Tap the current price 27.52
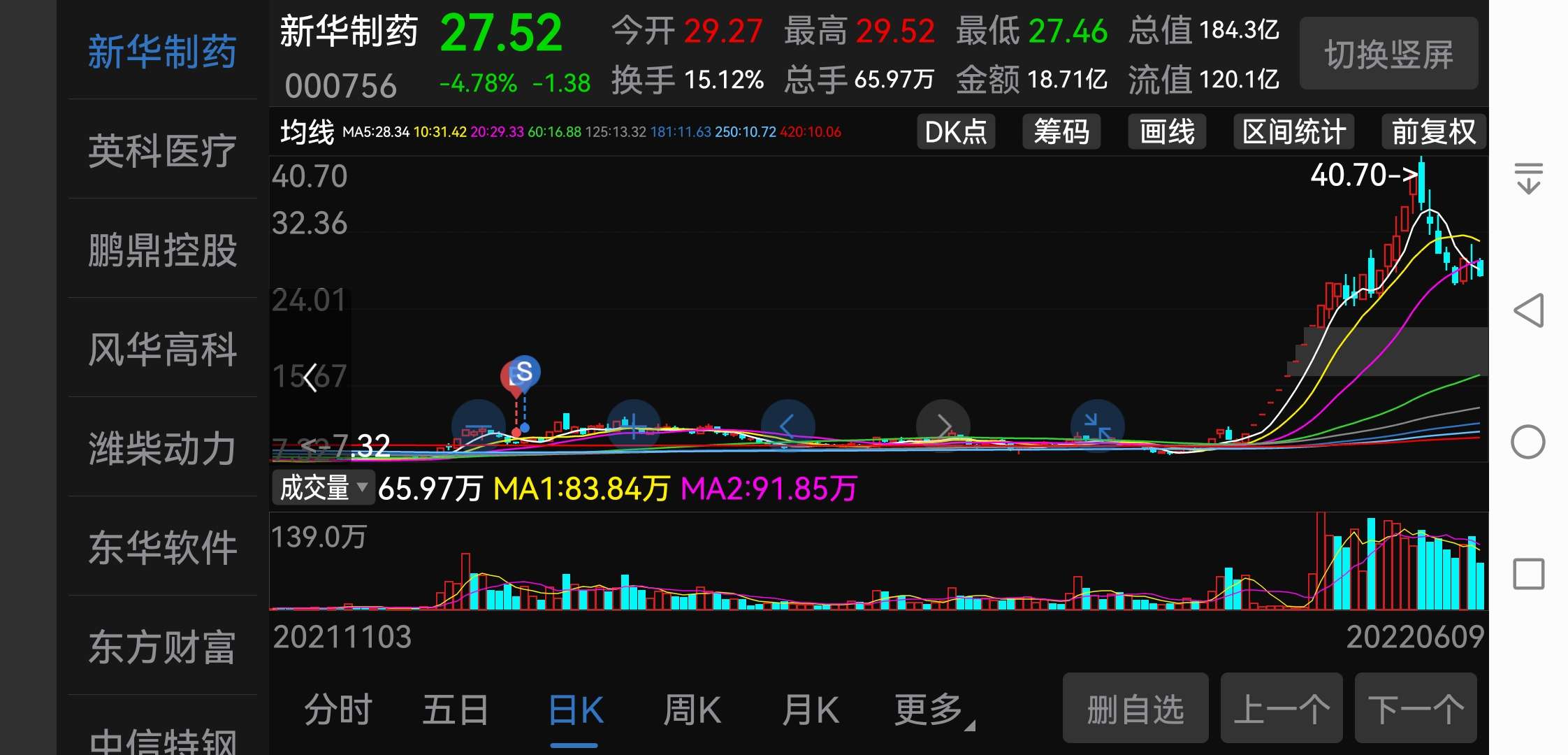 click(x=501, y=33)
